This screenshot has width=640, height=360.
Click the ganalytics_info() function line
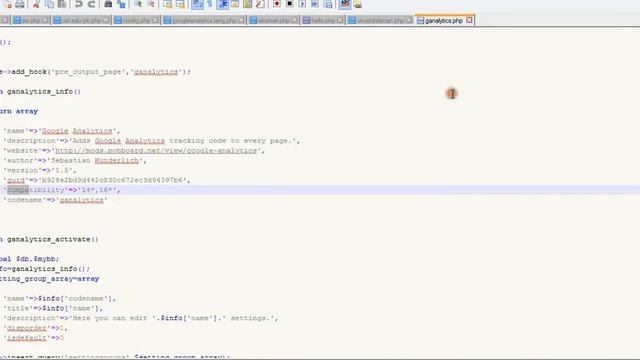click(x=41, y=91)
